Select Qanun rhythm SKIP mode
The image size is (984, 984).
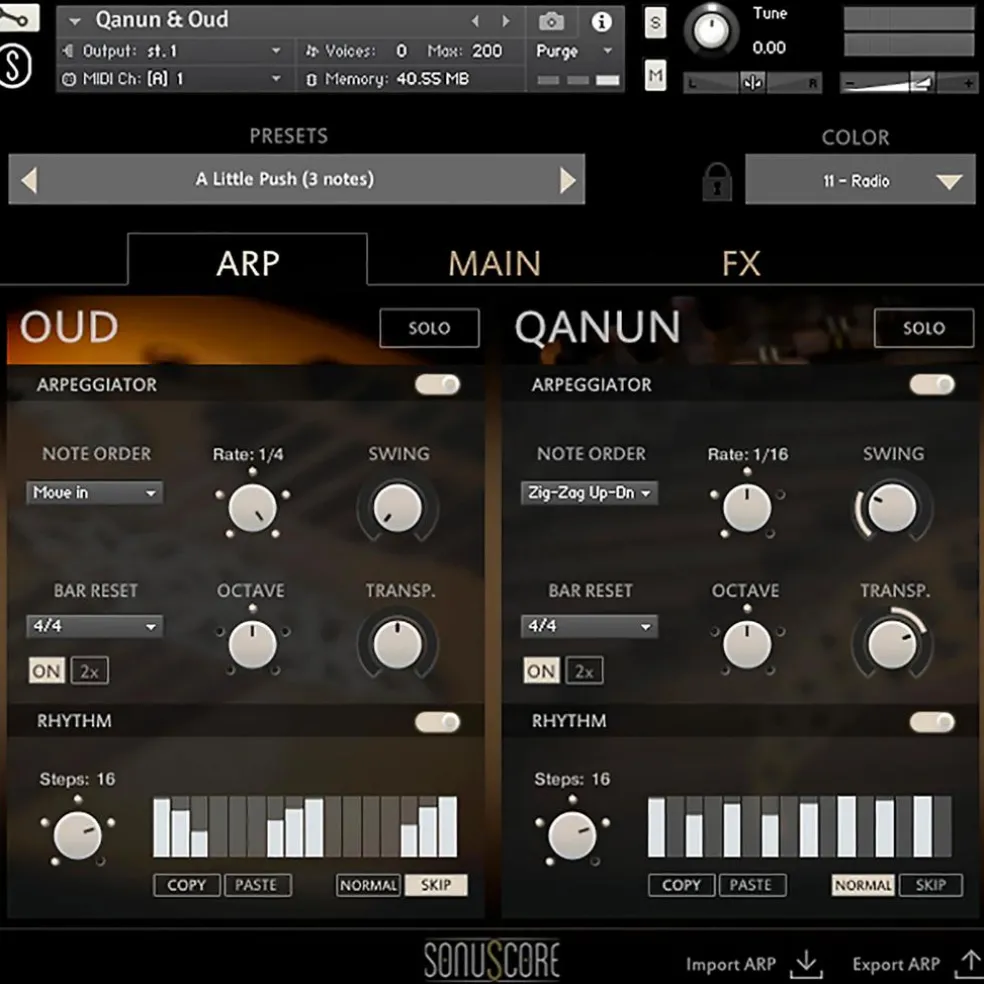[x=931, y=885]
